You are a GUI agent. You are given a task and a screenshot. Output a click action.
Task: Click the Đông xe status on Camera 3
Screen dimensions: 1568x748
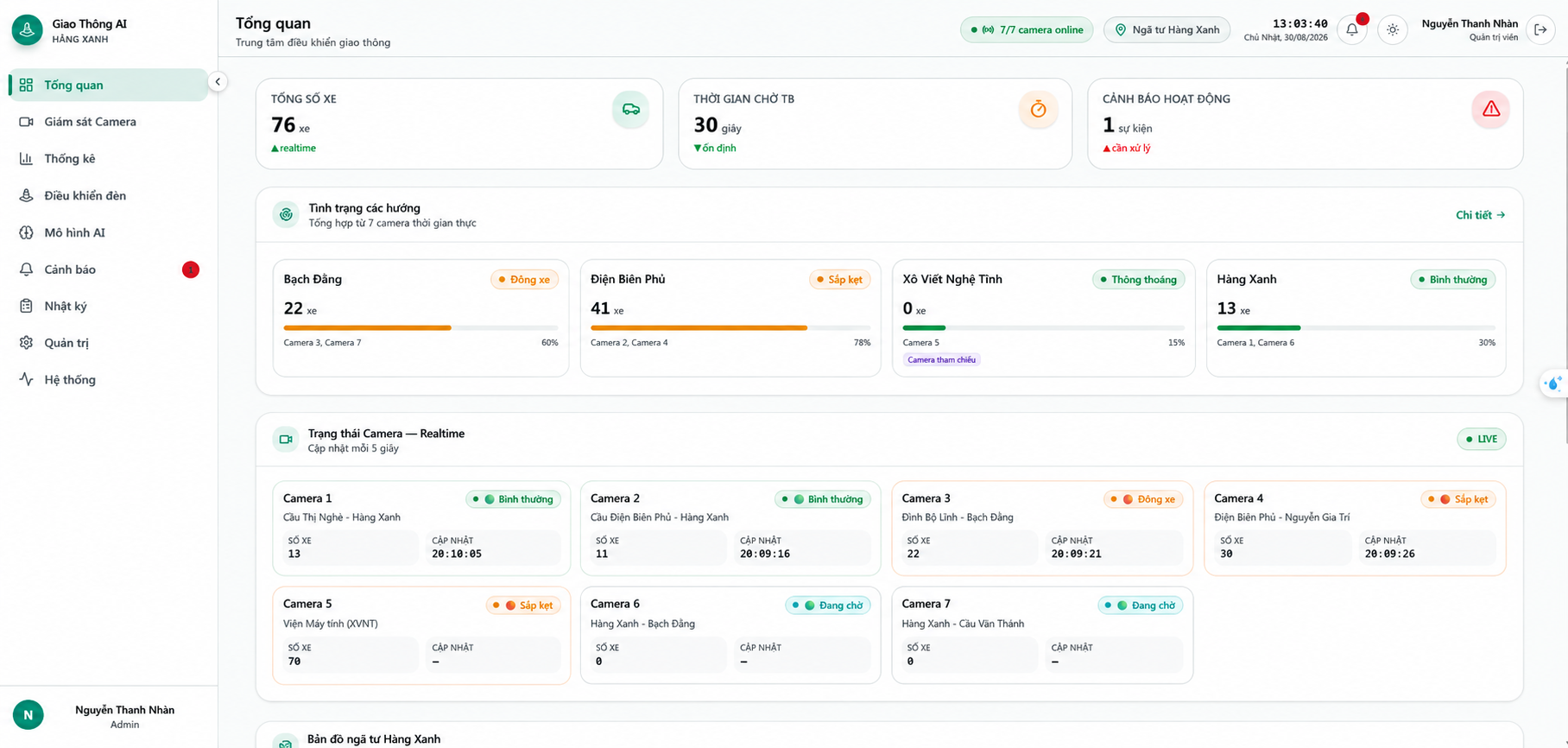pos(1142,499)
